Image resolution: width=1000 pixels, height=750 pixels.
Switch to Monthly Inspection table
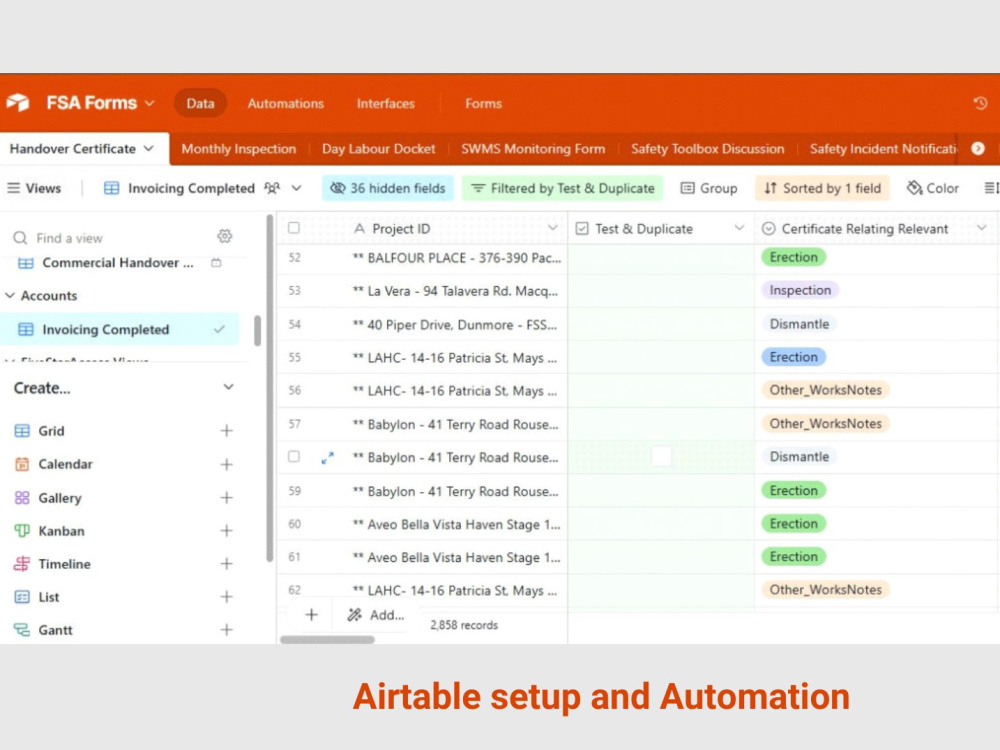(239, 149)
